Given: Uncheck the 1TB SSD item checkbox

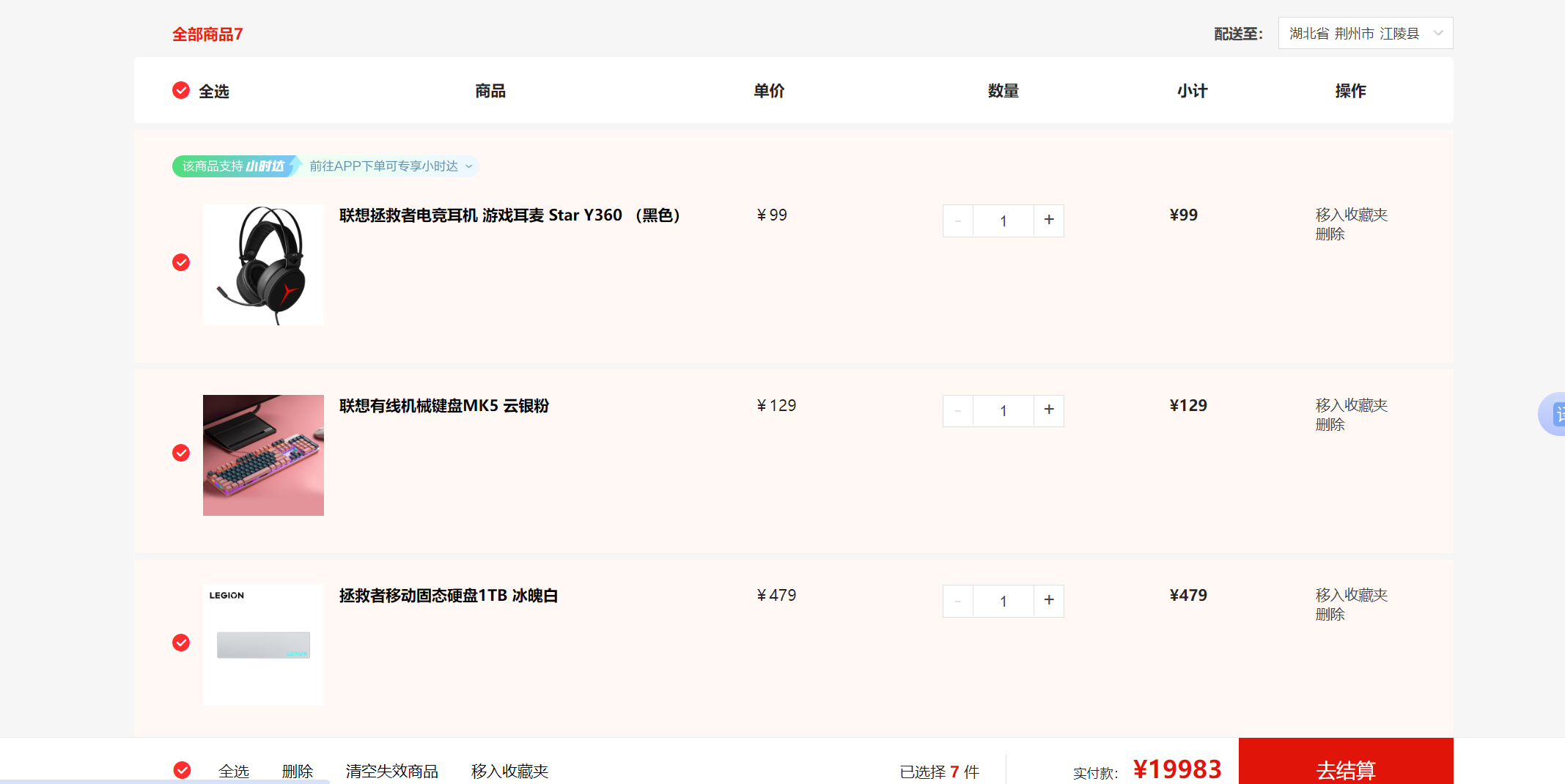Looking at the screenshot, I should click(x=181, y=643).
